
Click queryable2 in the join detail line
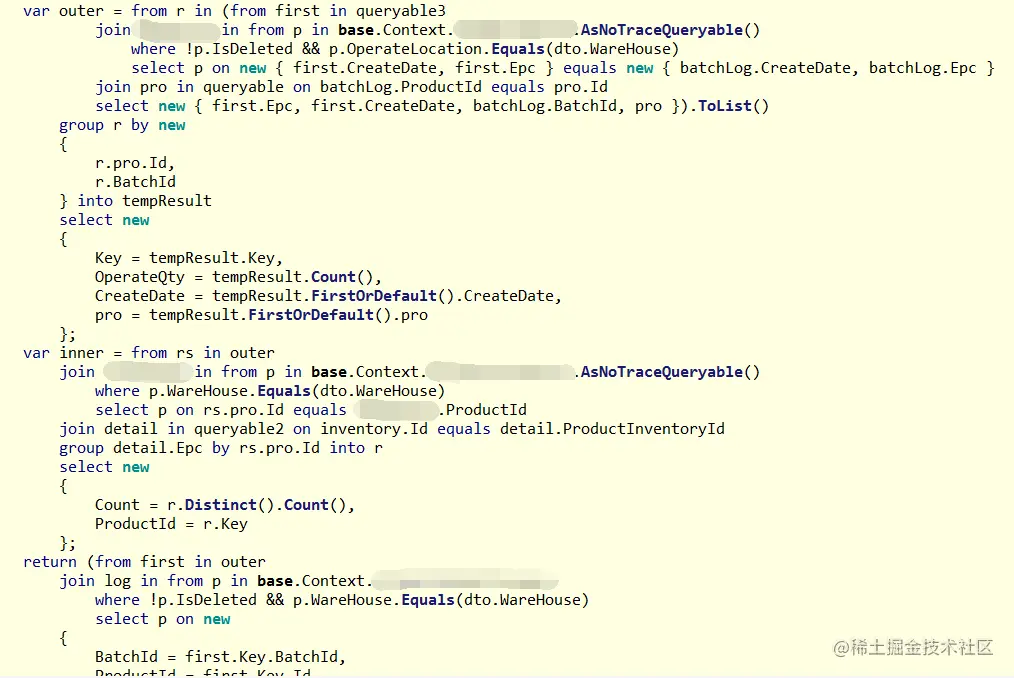(239, 429)
